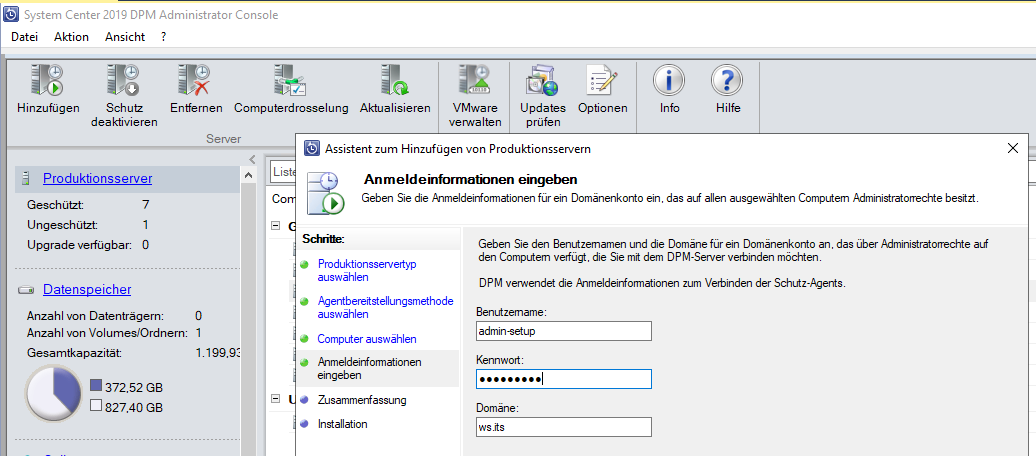Viewport: 1036px width, 456px height.
Task: Click Updates prüfen icon
Action: coord(542,81)
